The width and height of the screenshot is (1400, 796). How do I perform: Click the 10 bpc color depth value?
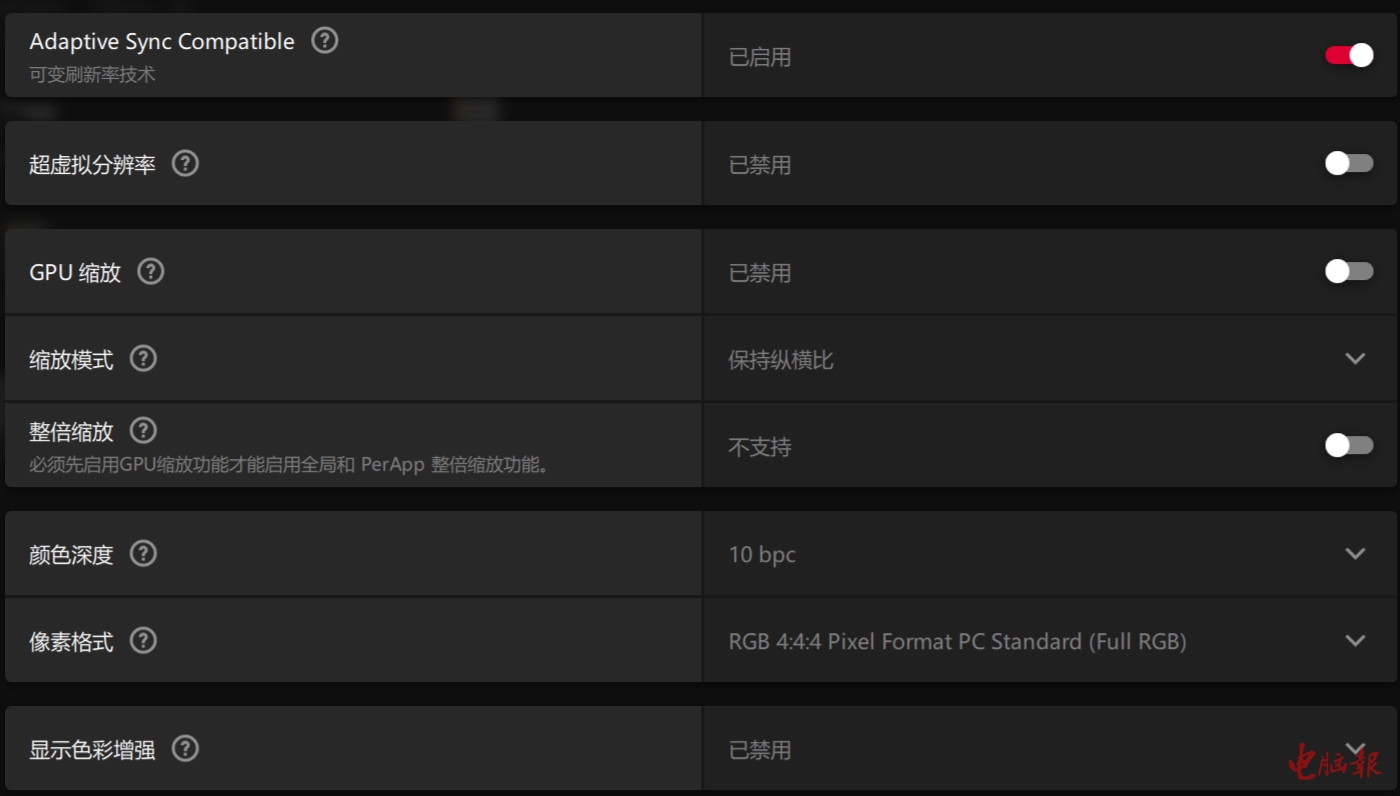point(762,554)
